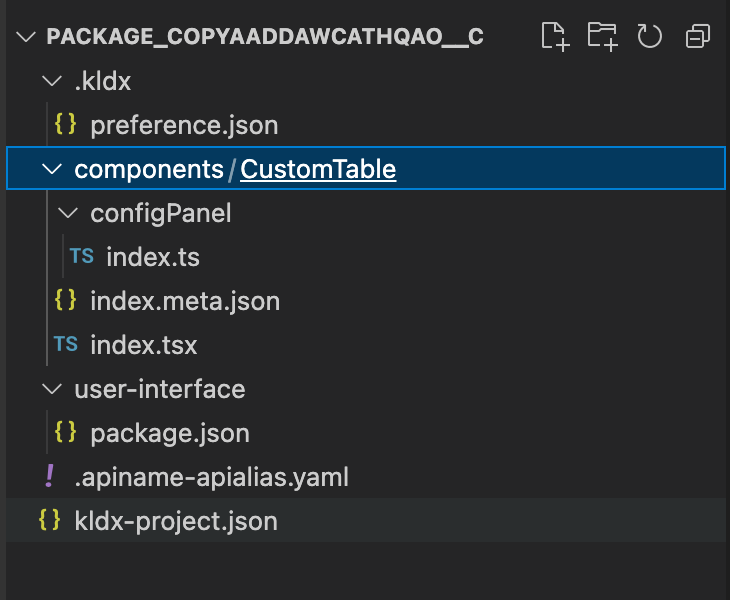This screenshot has height=600, width=730.
Task: Collapse the .kldx folder chevron
Action: (52, 81)
